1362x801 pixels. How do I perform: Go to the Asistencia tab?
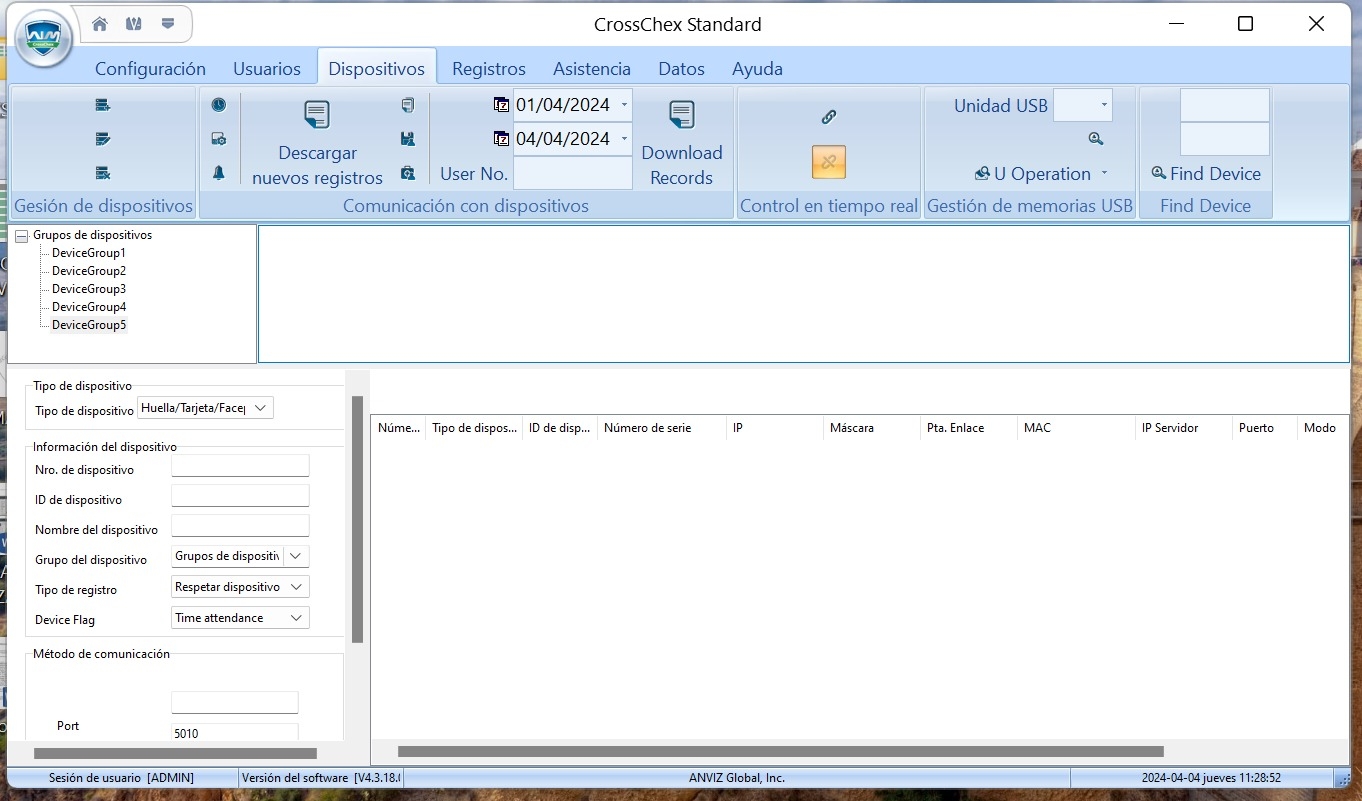[592, 69]
